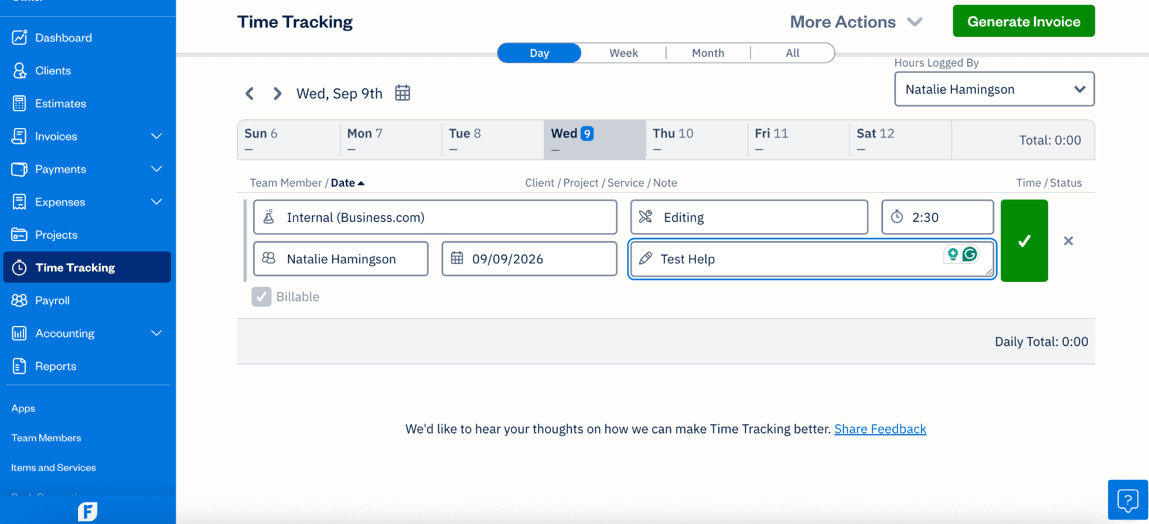Save the time entry with green checkmark
The height and width of the screenshot is (524, 1149).
(x=1024, y=240)
